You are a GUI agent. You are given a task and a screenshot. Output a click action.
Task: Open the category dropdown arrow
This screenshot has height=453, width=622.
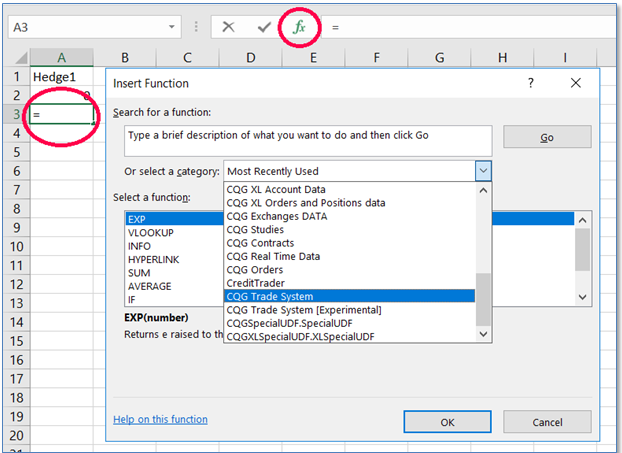point(483,171)
